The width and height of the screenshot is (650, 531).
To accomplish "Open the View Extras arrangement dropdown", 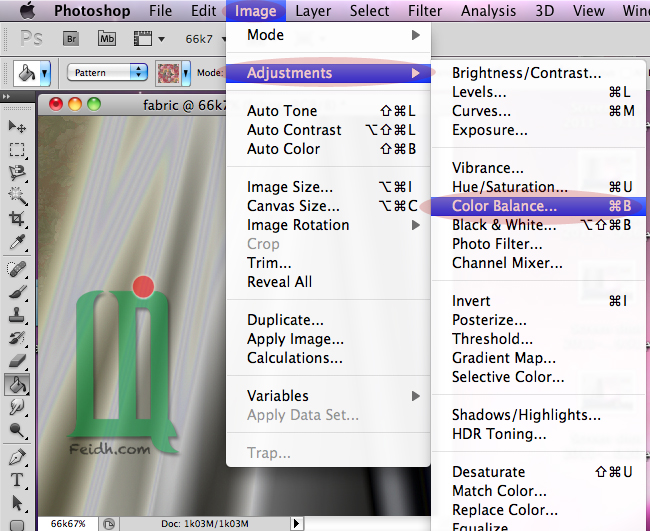I will (x=149, y=39).
